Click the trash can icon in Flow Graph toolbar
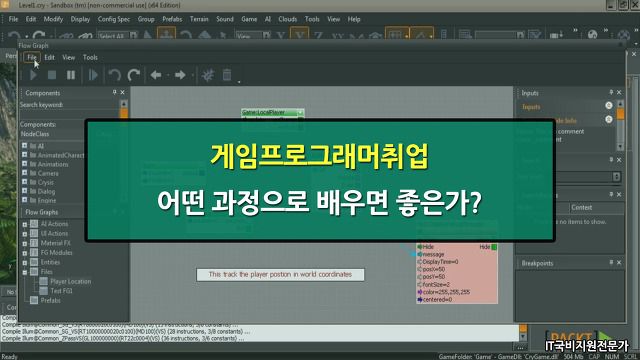Viewport: 640px width, 360px height. [227, 75]
